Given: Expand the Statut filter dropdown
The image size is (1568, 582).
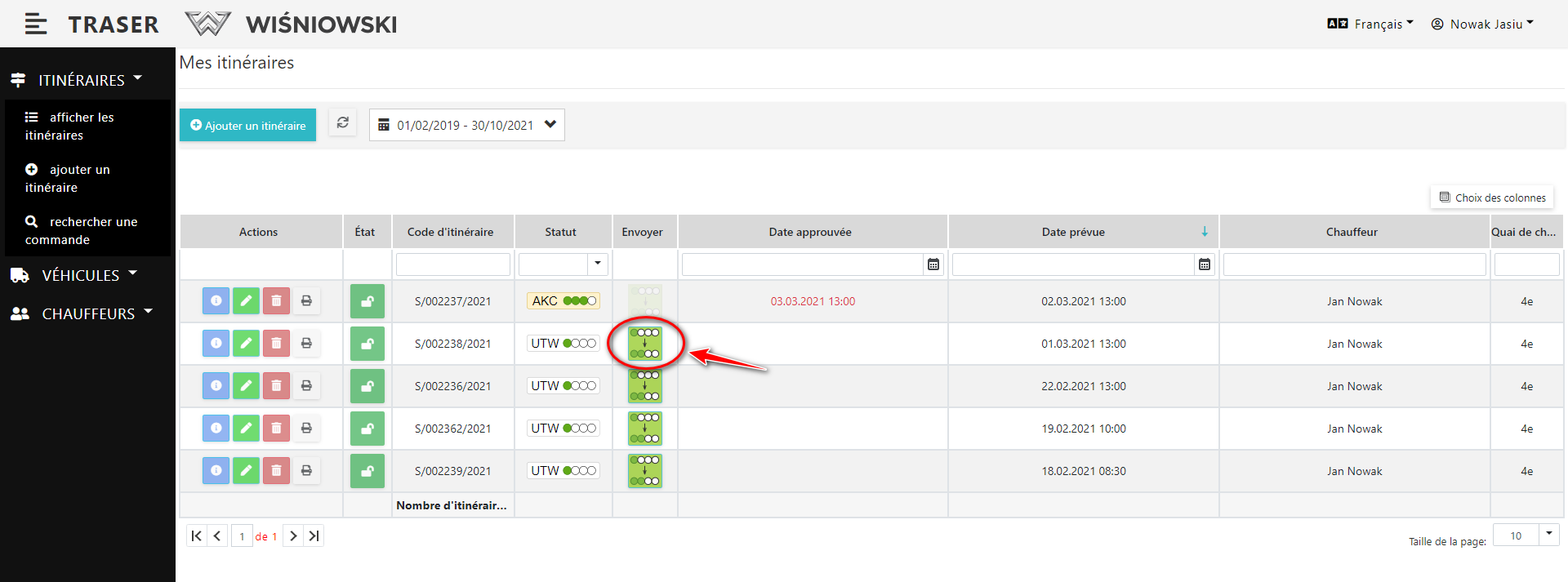Looking at the screenshot, I should tap(598, 264).
